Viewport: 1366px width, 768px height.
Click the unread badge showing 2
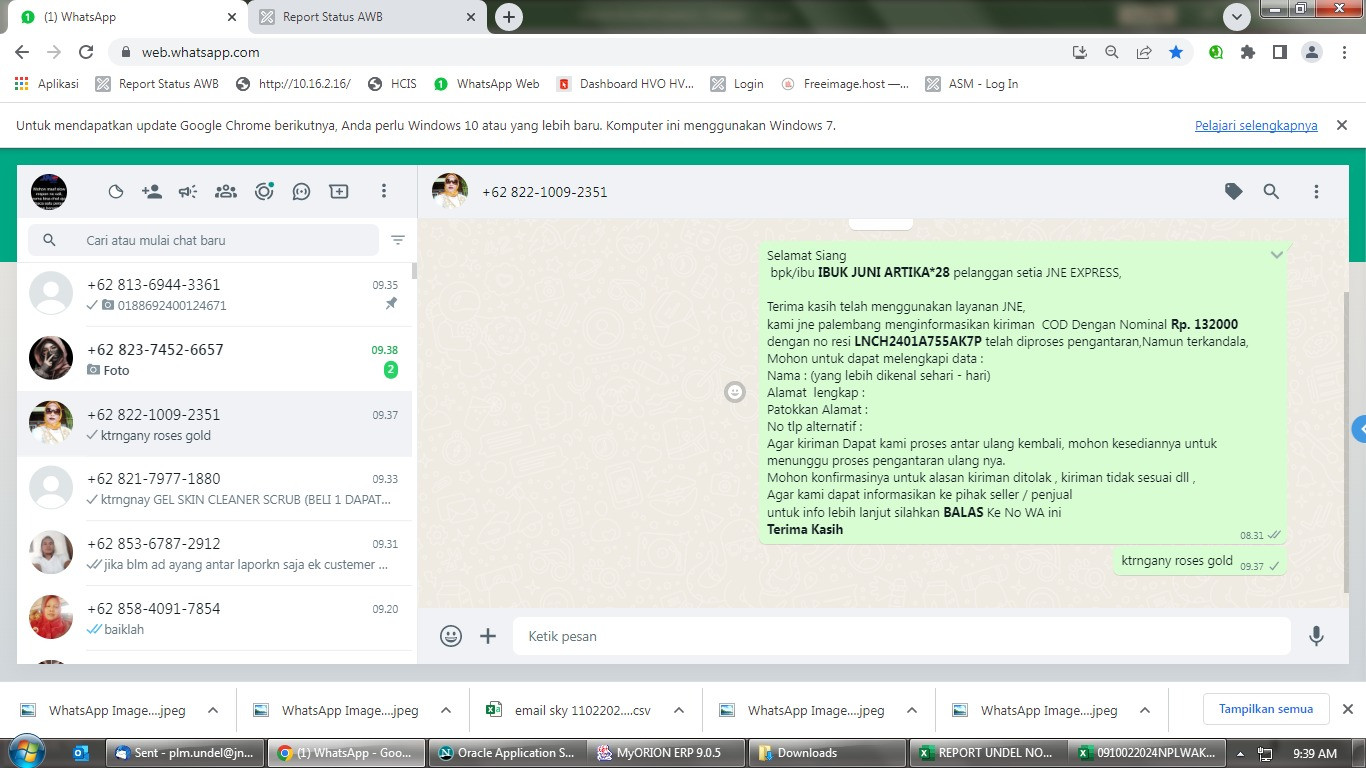click(x=391, y=370)
